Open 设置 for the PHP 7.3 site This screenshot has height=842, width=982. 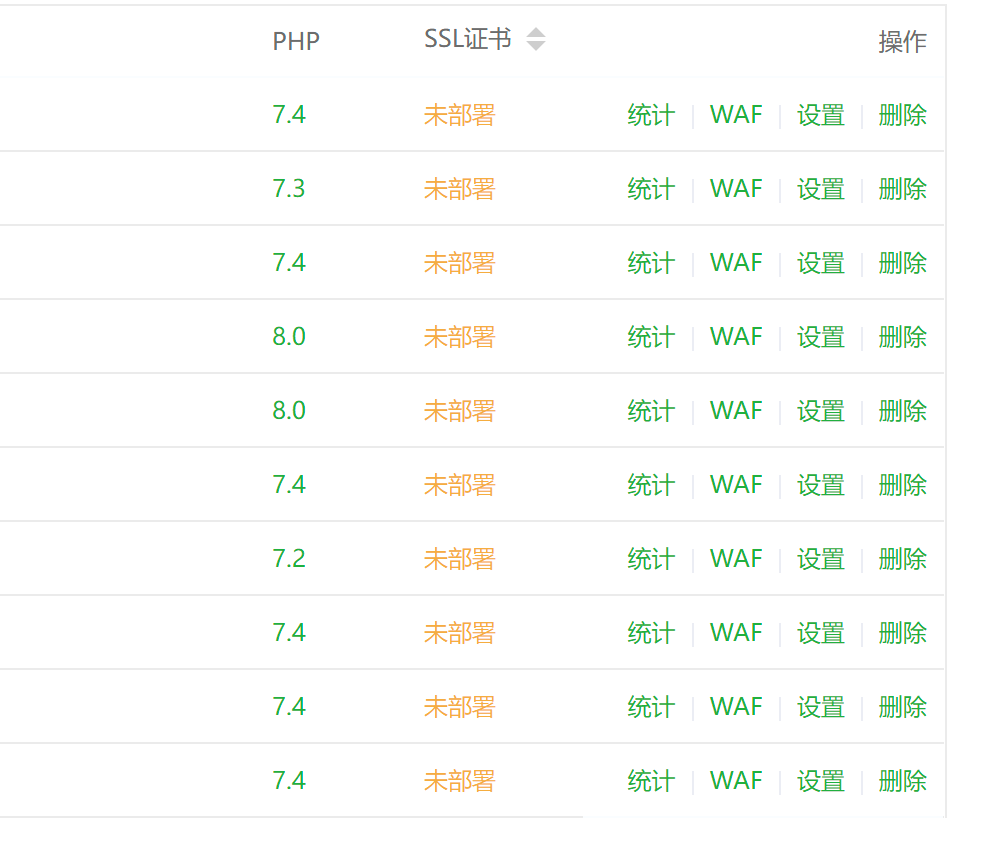[821, 189]
